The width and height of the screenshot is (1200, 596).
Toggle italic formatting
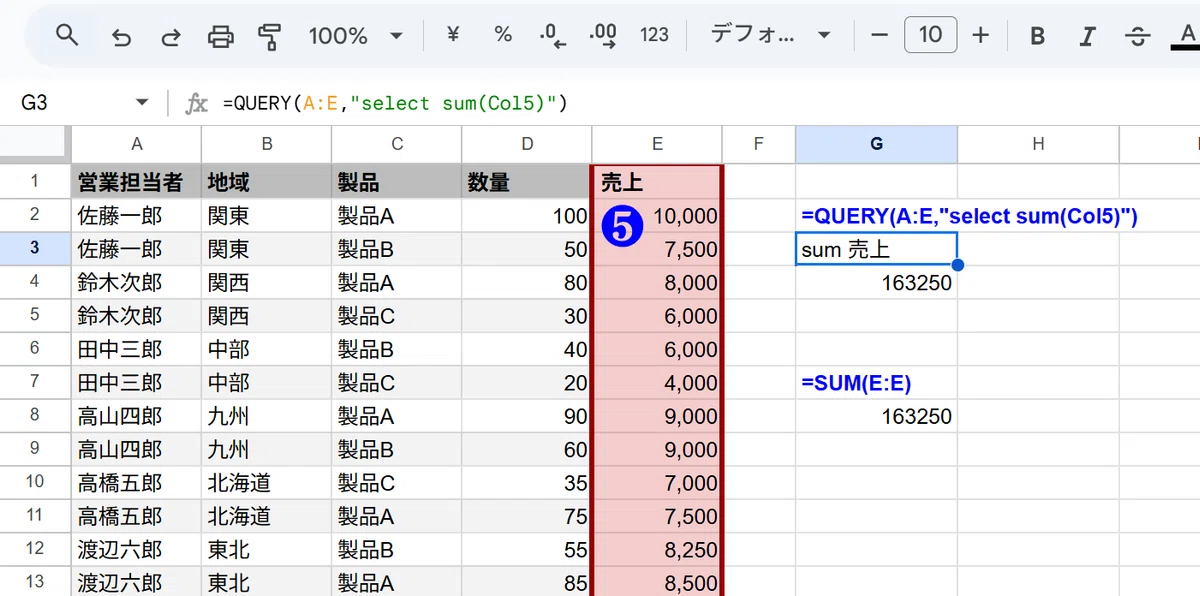pyautogui.click(x=1087, y=37)
